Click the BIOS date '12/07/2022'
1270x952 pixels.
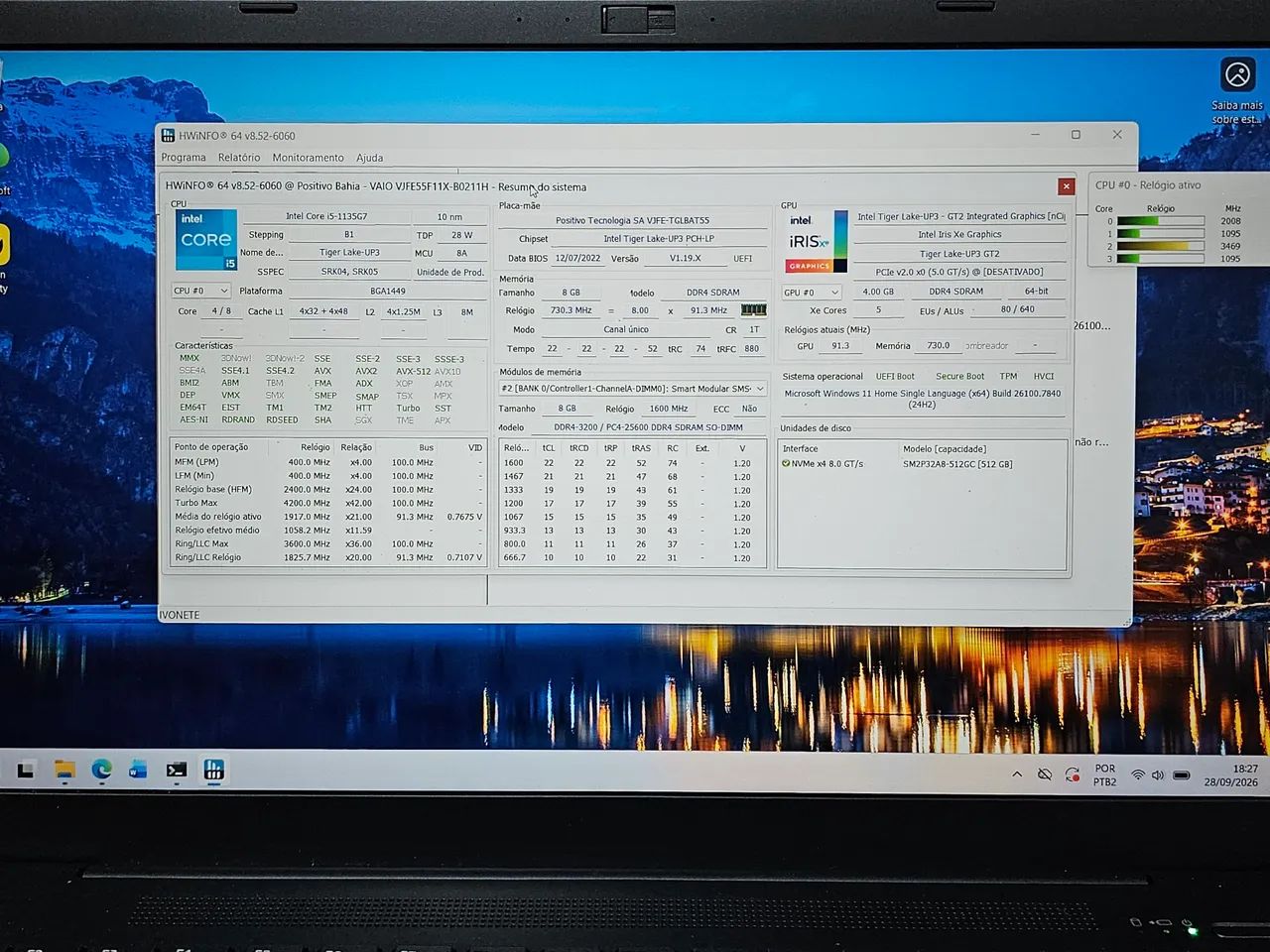[x=577, y=258]
